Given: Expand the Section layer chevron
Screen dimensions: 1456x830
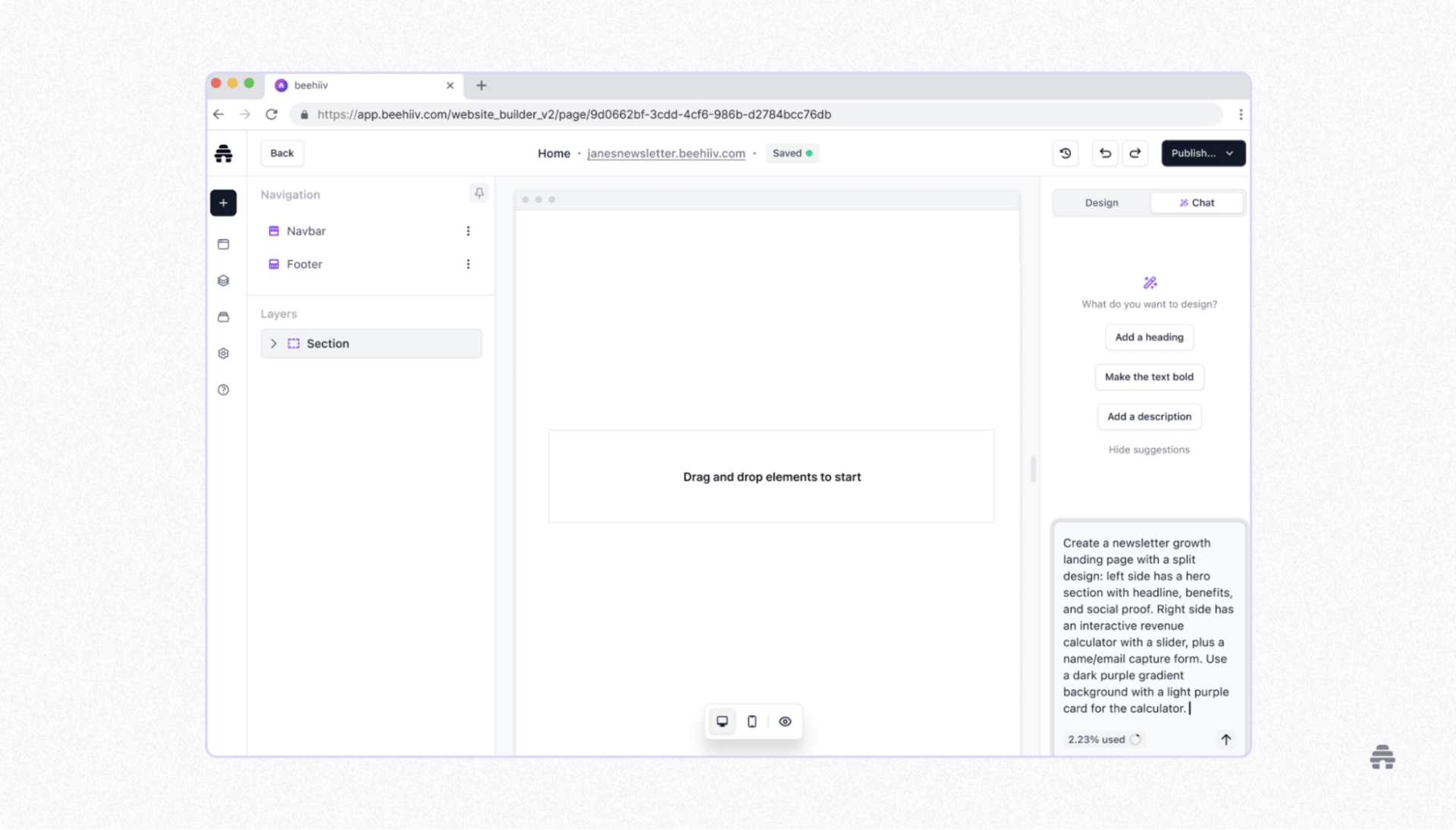Looking at the screenshot, I should coord(274,343).
